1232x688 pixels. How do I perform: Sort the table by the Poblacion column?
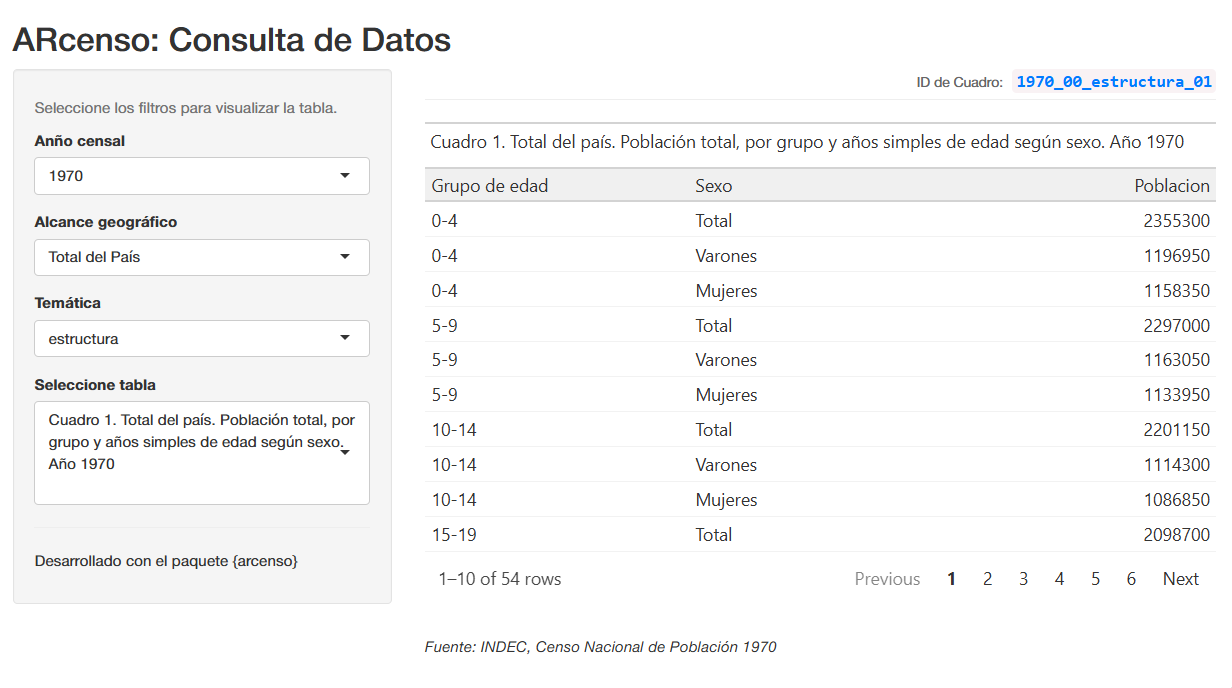[x=1172, y=185]
